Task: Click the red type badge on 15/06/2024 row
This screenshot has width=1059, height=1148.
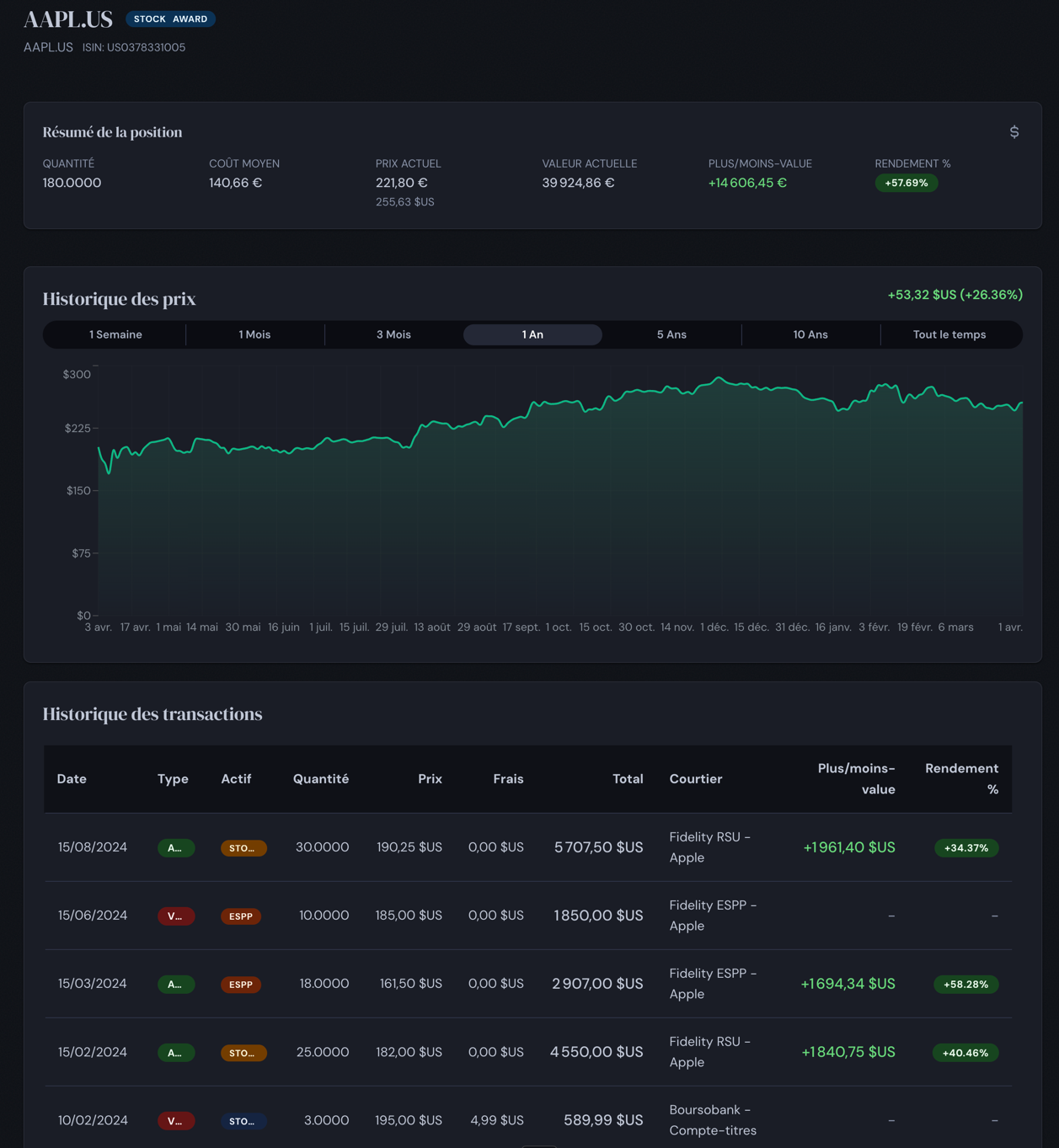Action: [x=175, y=916]
